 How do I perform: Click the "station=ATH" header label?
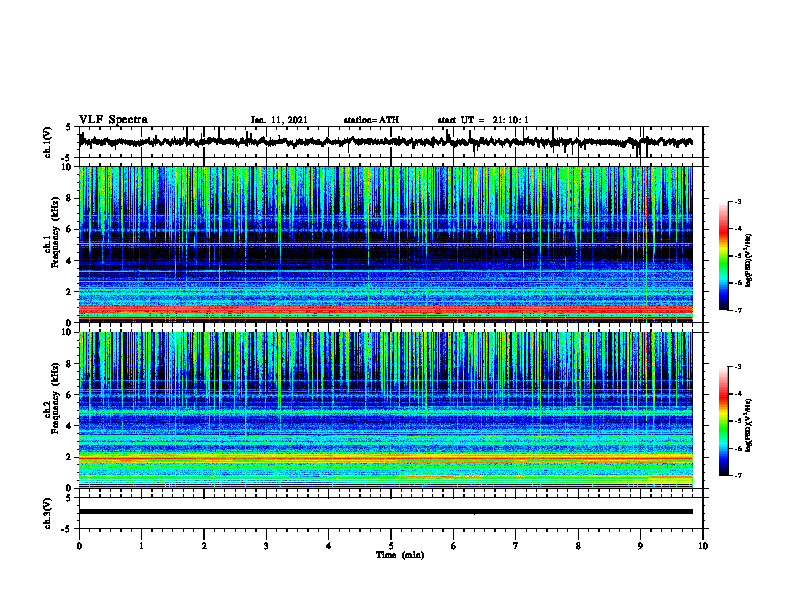pyautogui.click(x=371, y=120)
